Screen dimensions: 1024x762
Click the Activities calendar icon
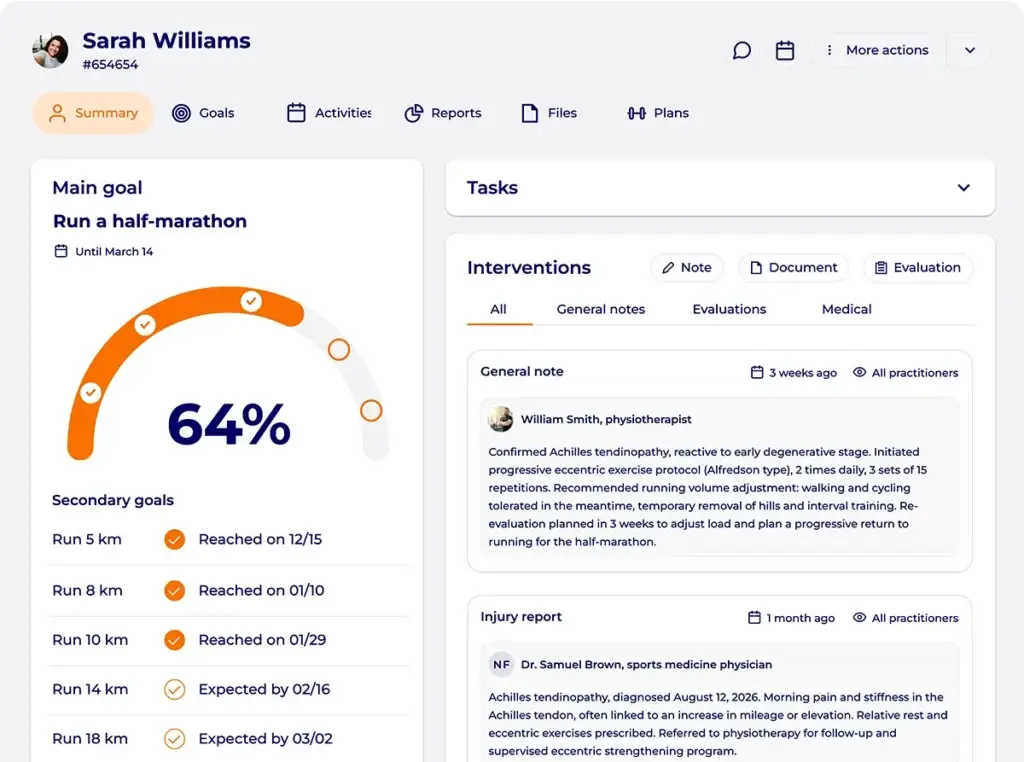296,113
